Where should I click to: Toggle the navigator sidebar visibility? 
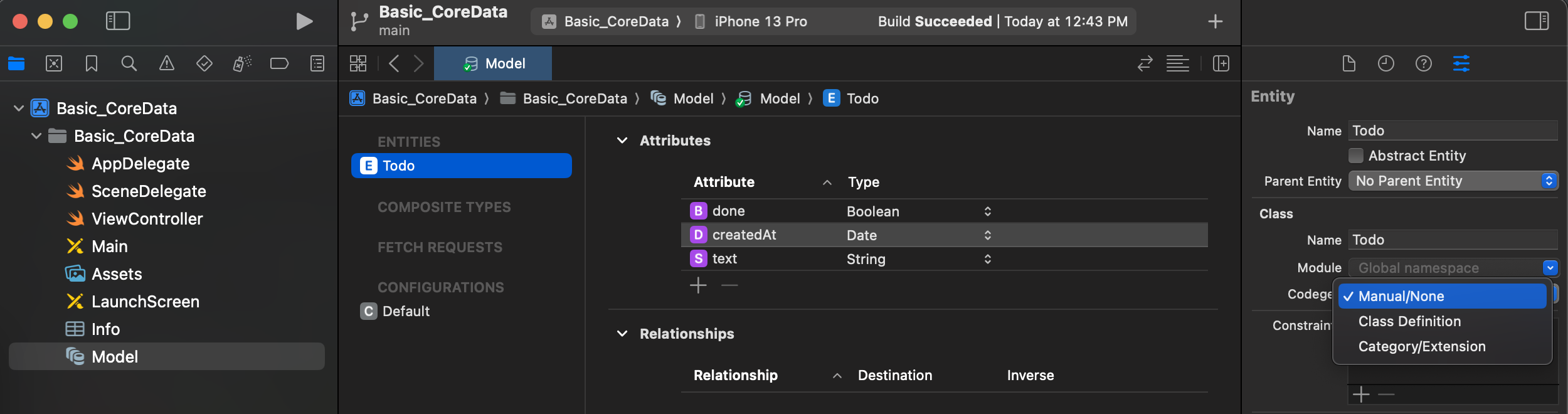[x=118, y=21]
